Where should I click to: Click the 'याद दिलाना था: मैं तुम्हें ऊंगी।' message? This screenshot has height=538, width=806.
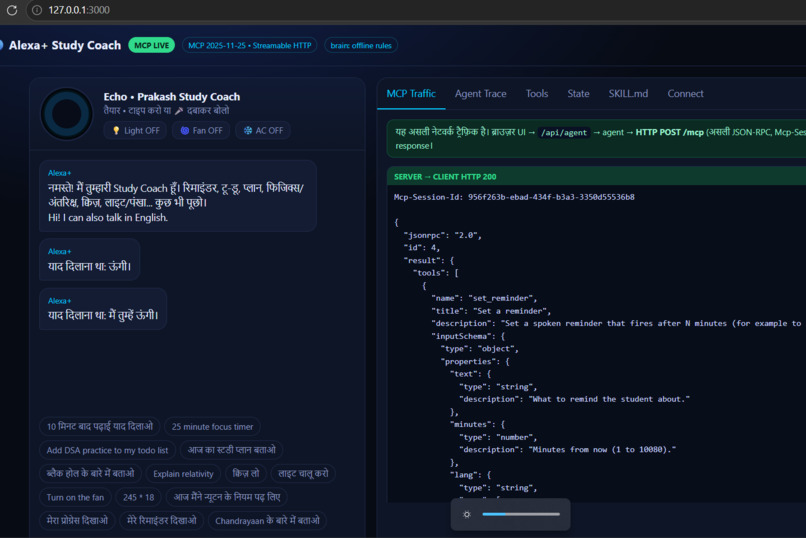[103, 315]
